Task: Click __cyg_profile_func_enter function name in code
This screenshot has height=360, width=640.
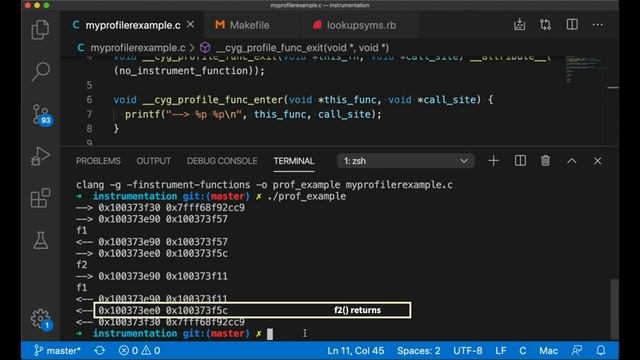Action: (x=213, y=100)
